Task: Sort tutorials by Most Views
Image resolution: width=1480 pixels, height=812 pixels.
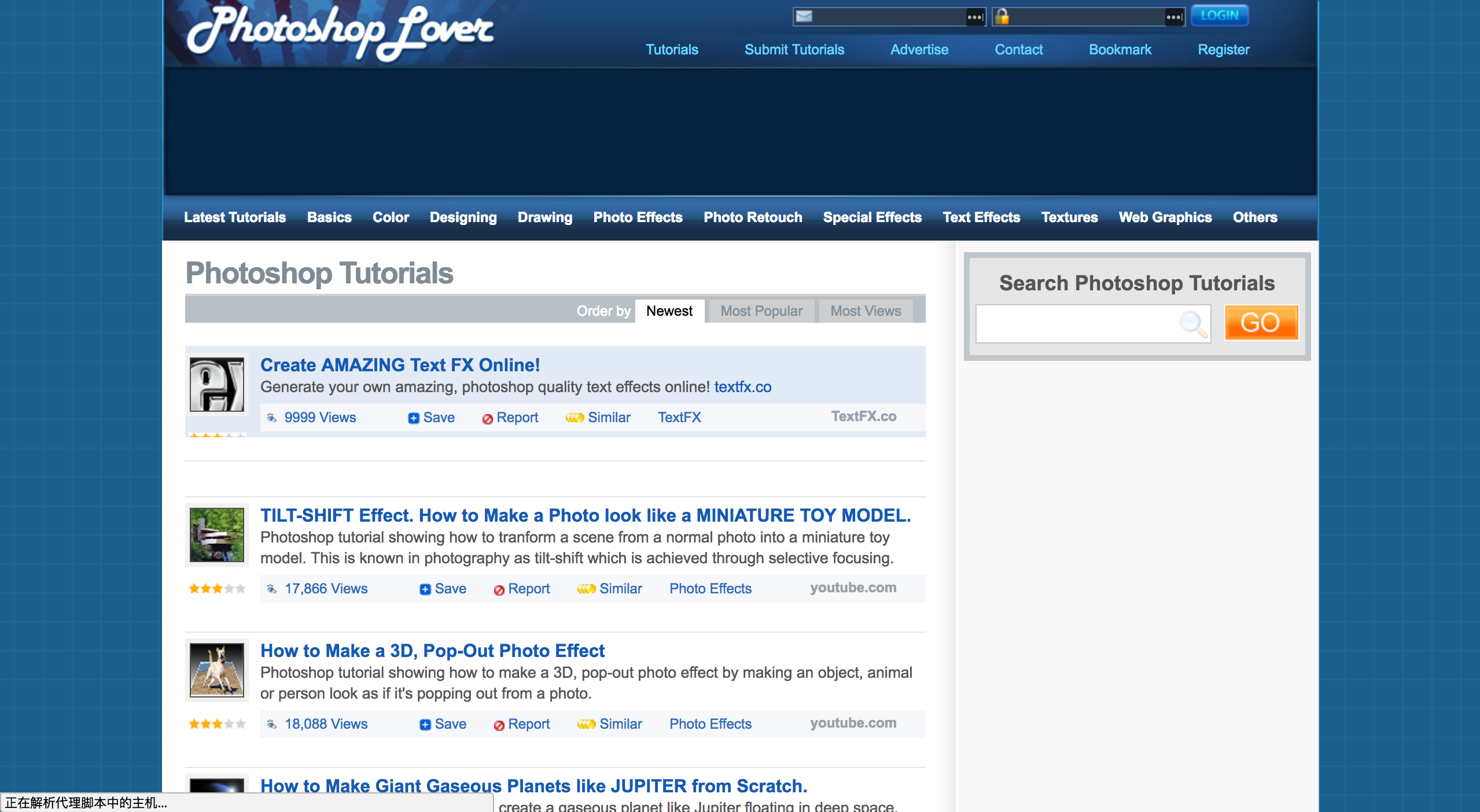Action: coord(866,311)
